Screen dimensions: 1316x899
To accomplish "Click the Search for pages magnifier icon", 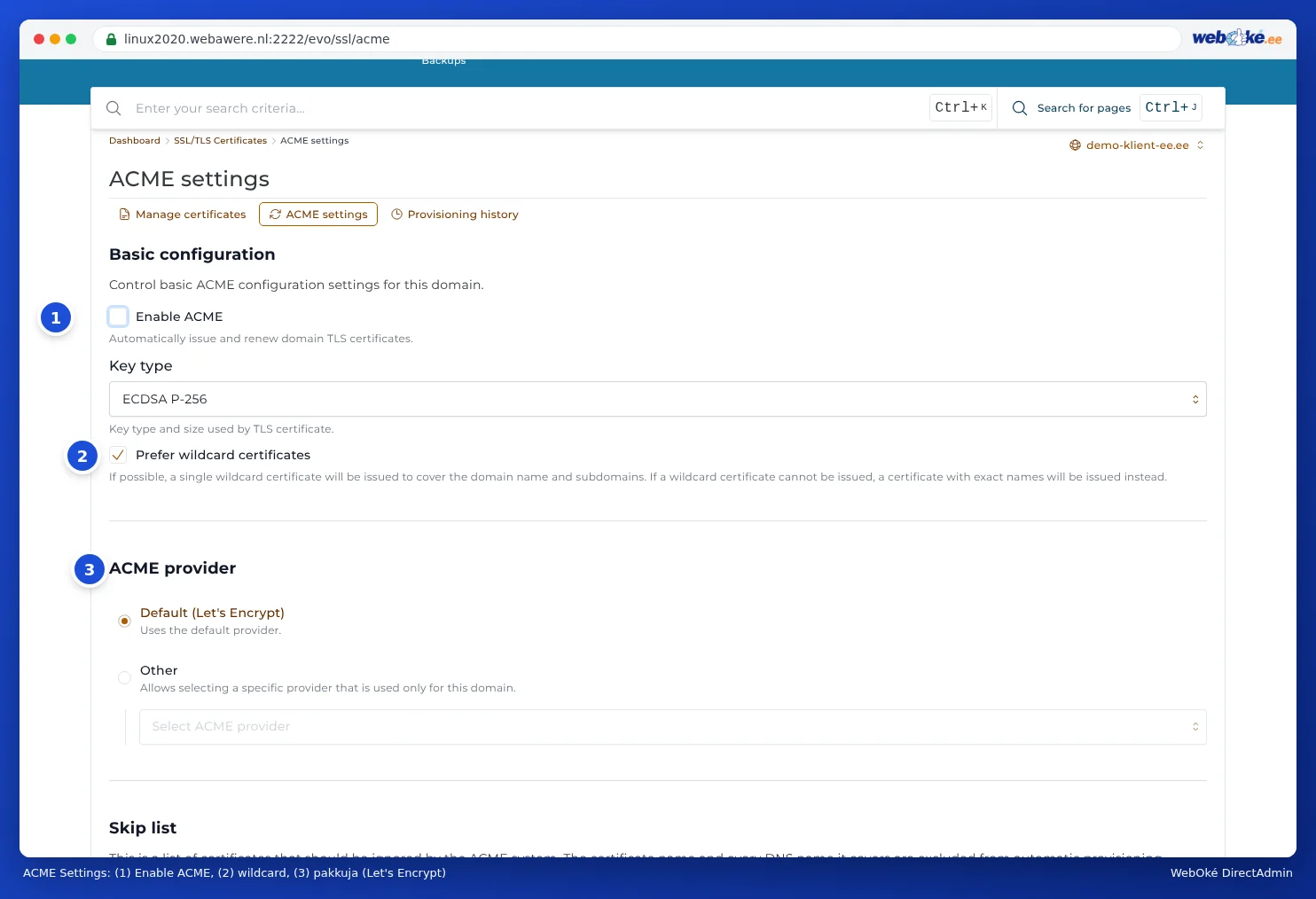I will click(x=1020, y=108).
